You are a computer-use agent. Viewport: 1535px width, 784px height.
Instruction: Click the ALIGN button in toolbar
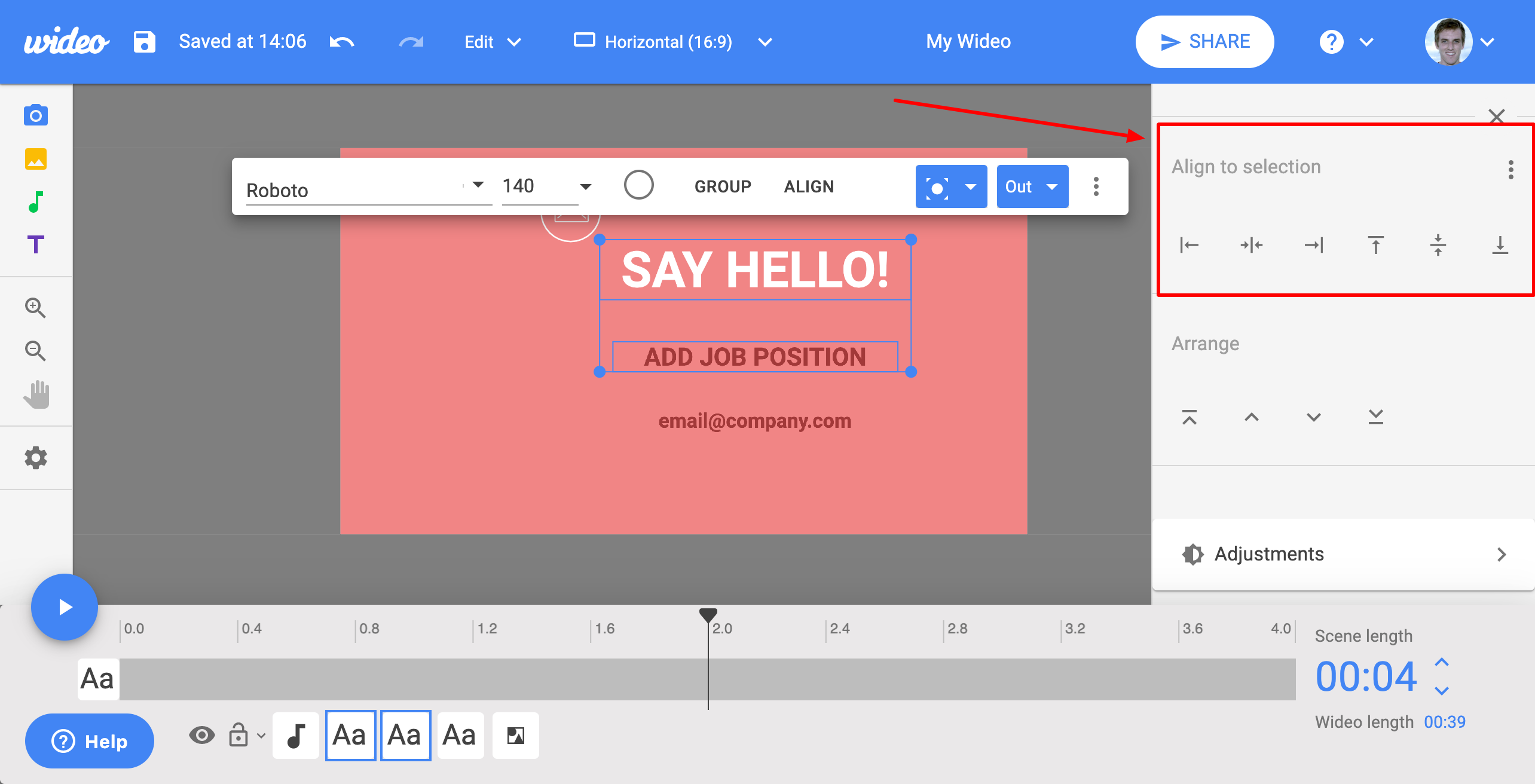coord(809,187)
